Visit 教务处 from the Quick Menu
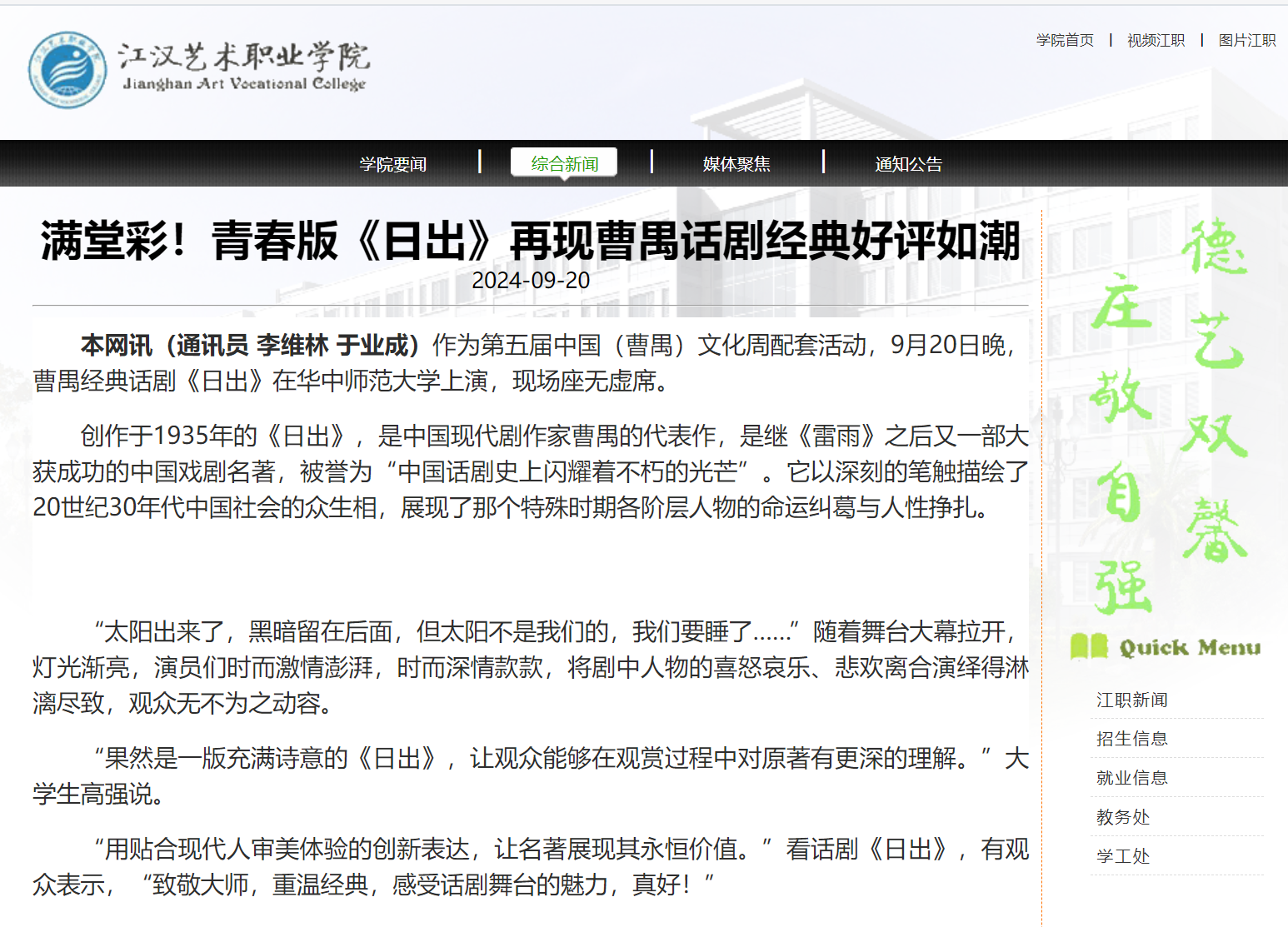Image resolution: width=1288 pixels, height=927 pixels. pos(1122,817)
